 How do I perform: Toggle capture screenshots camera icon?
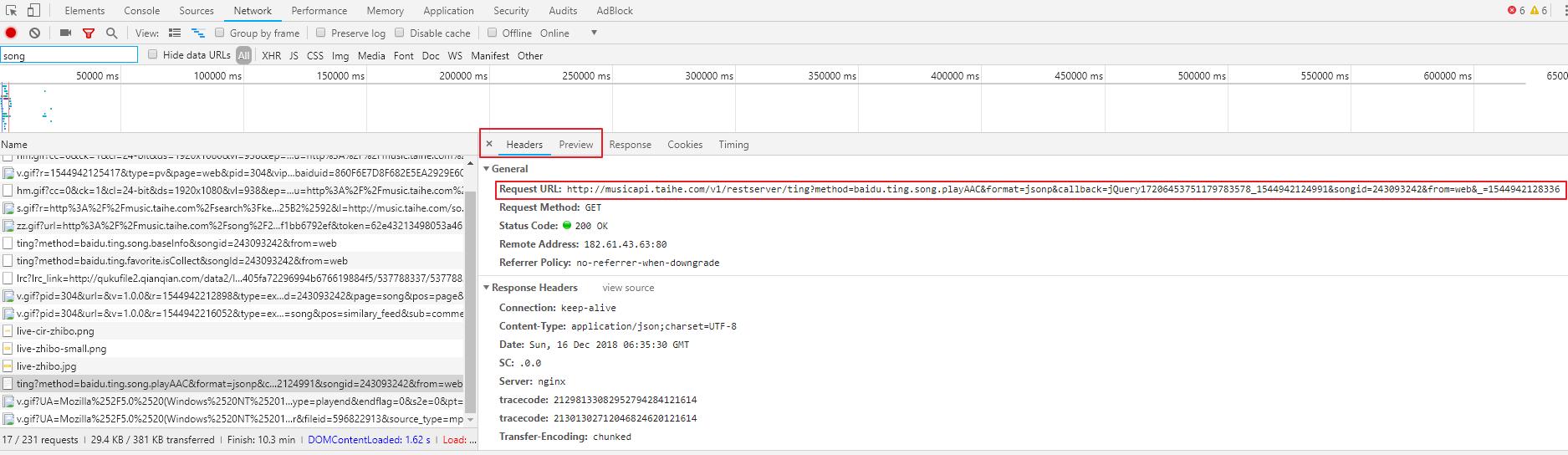tap(65, 33)
